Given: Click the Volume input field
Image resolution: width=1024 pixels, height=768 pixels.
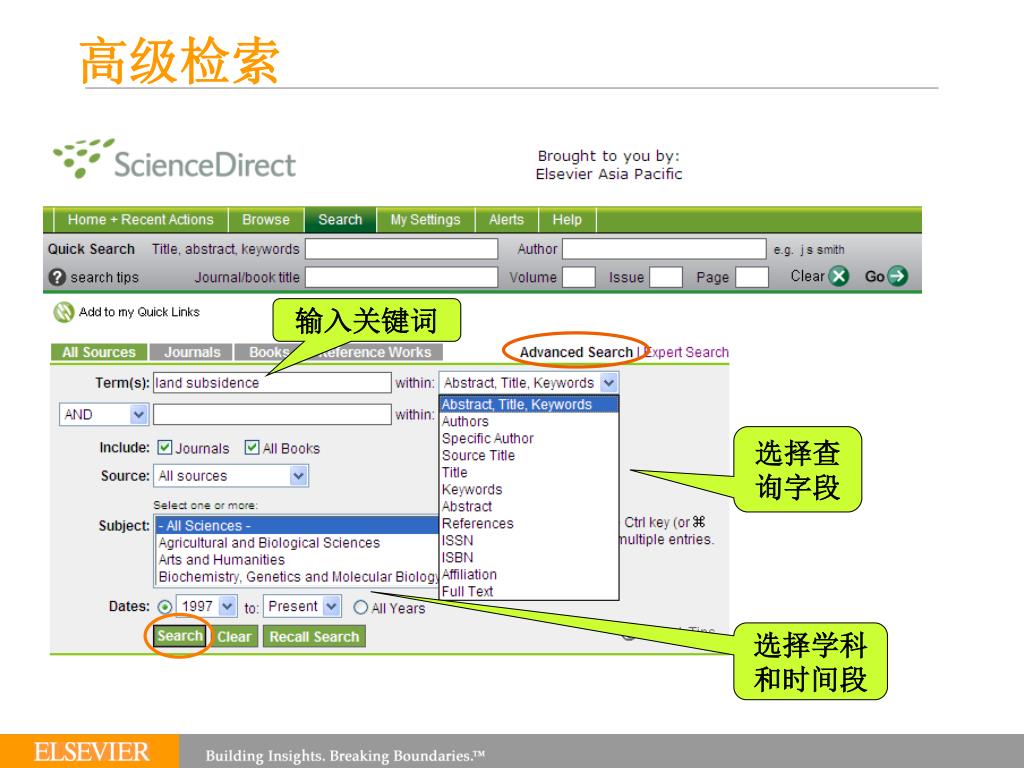Looking at the screenshot, I should coord(579,277).
